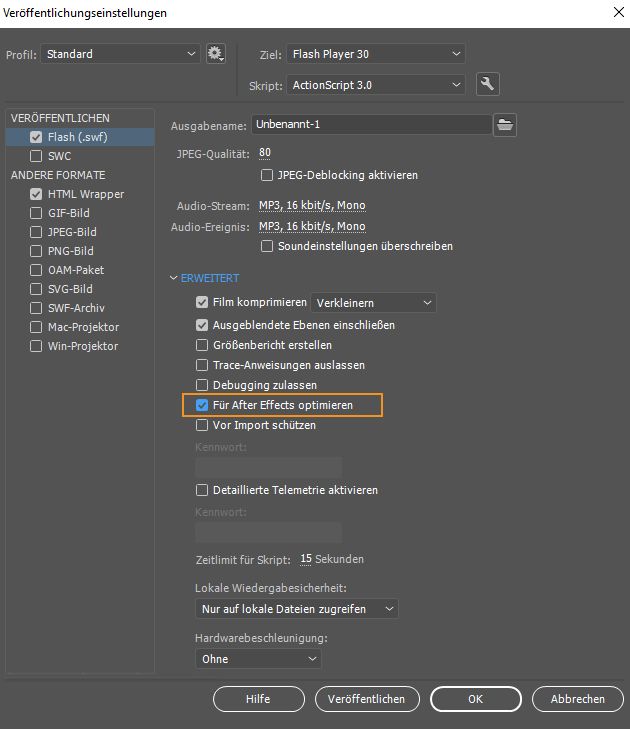Disable Für After Effects optimieren

pyautogui.click(x=202, y=405)
